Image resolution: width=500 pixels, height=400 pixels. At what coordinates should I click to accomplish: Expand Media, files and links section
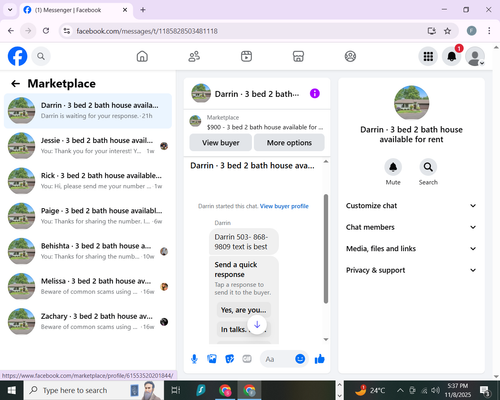pyautogui.click(x=411, y=249)
